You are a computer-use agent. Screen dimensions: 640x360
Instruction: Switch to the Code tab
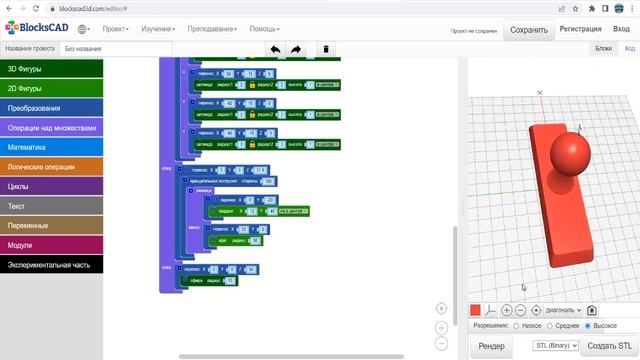630,49
